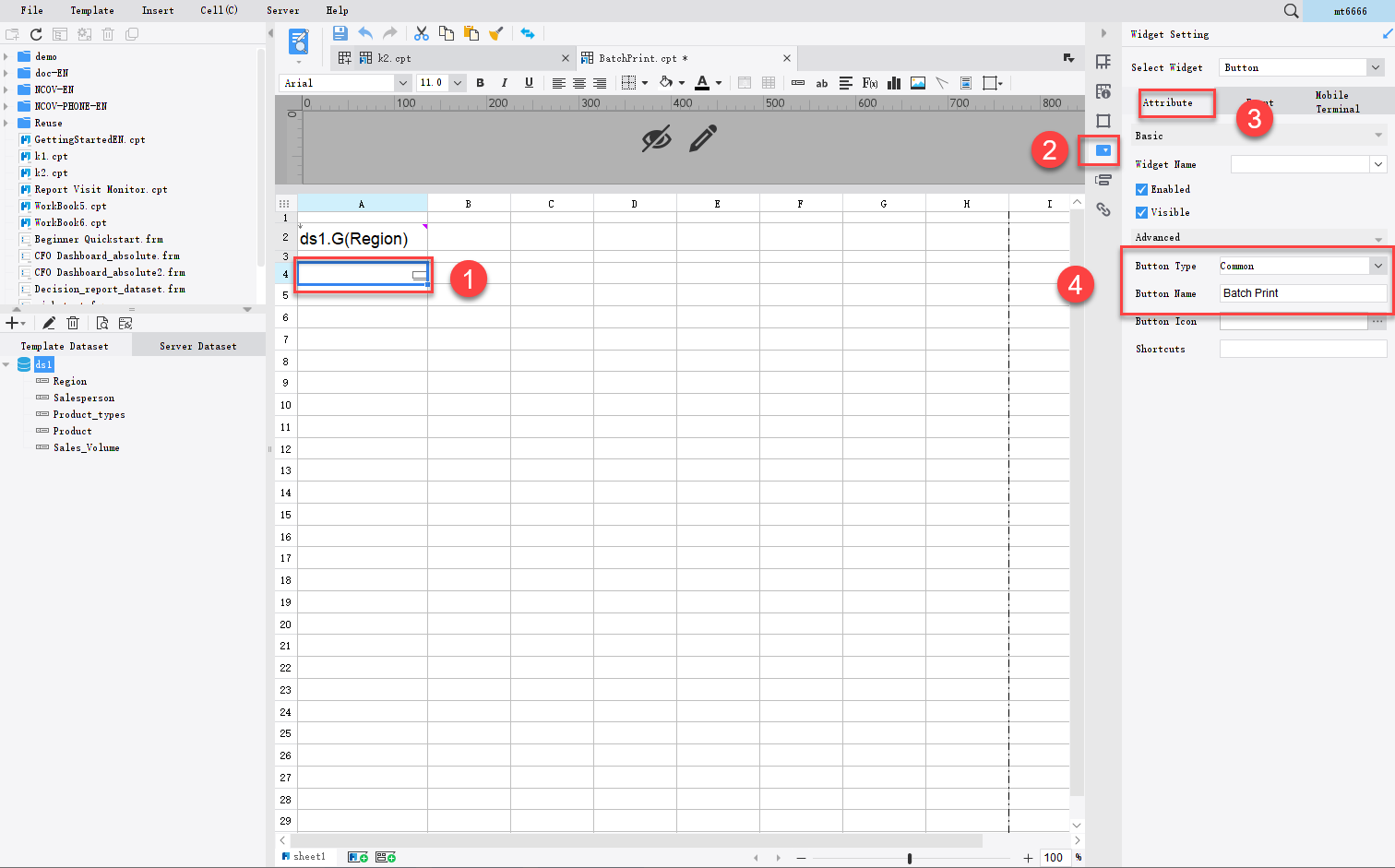Click the edit dataset pencil icon

coord(49,323)
